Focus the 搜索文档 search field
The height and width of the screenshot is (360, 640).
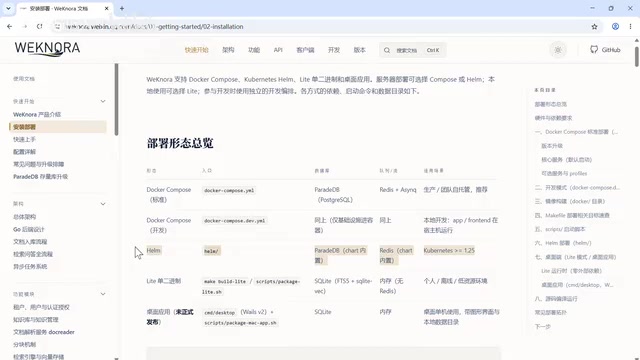pos(412,50)
